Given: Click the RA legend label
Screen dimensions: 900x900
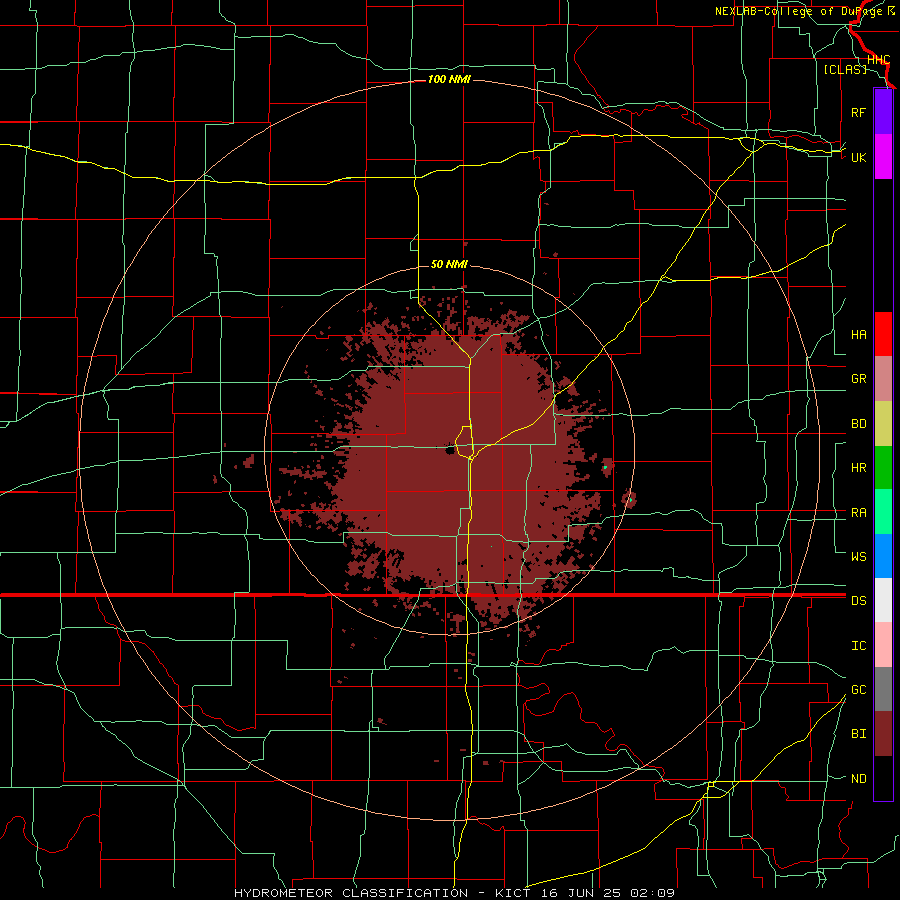Looking at the screenshot, I should point(858,513).
